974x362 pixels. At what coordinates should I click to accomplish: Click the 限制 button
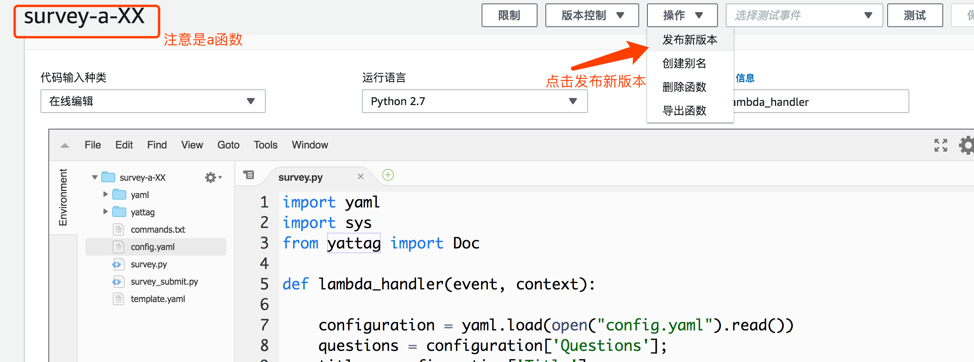509,16
